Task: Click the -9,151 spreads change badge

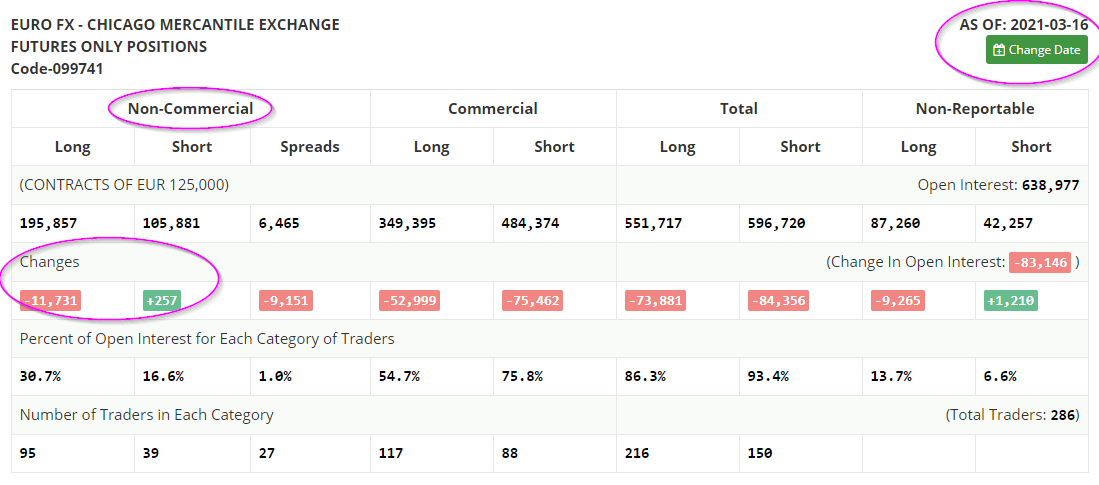Action: pyautogui.click(x=283, y=300)
